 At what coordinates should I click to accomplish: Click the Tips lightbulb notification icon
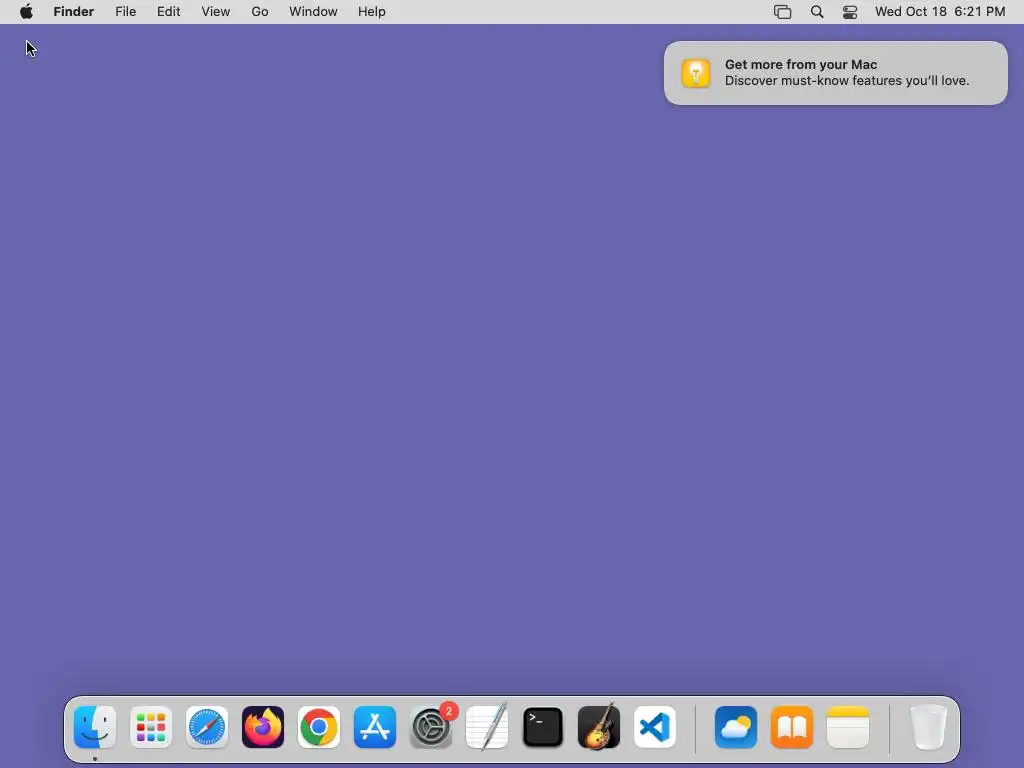tap(696, 73)
